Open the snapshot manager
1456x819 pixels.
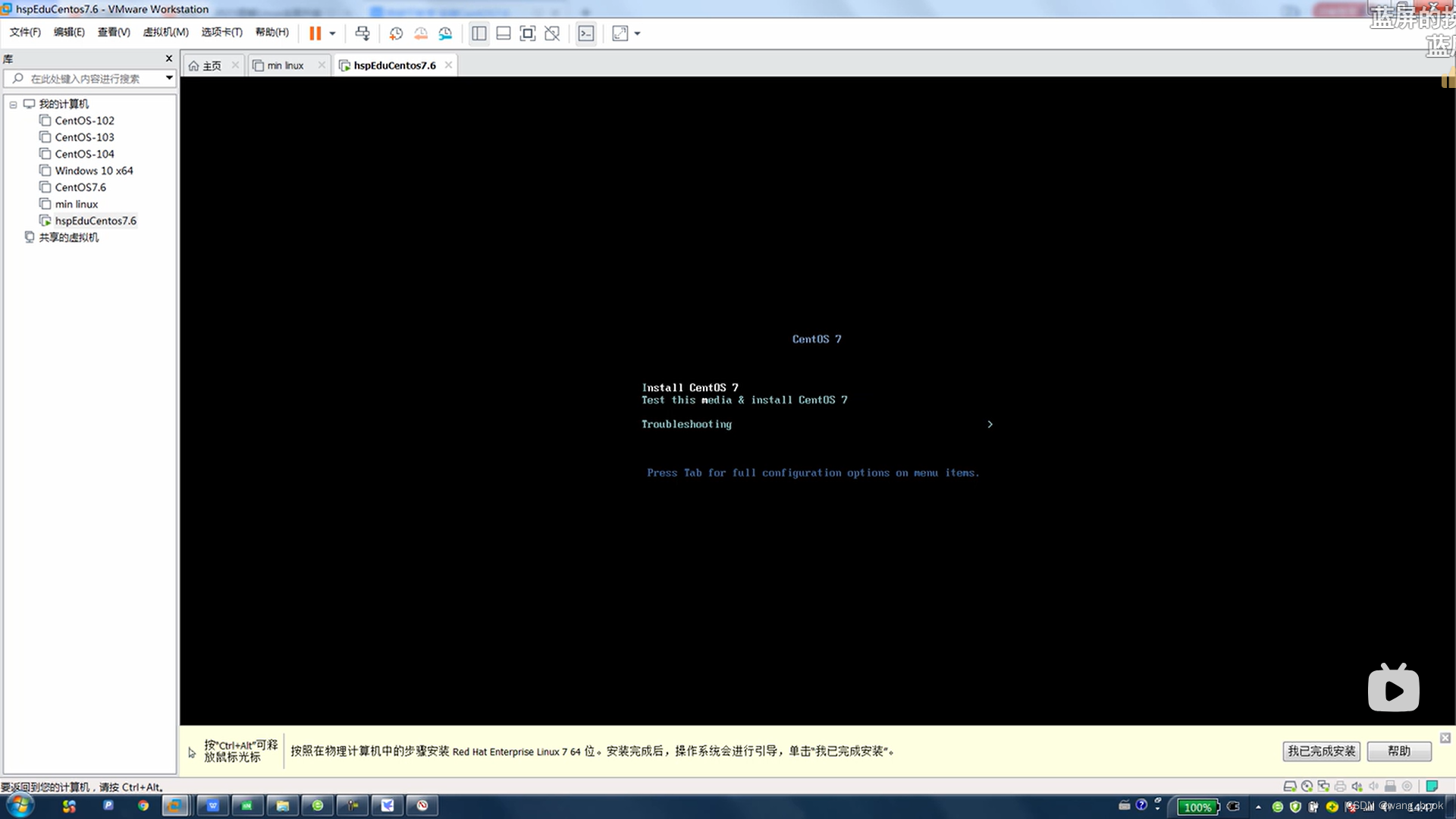(445, 33)
